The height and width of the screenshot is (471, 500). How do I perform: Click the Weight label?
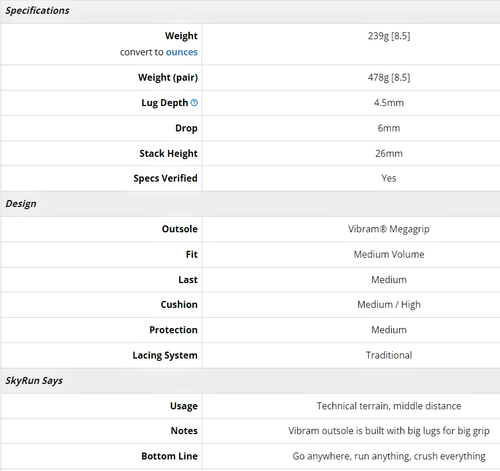[x=181, y=36]
